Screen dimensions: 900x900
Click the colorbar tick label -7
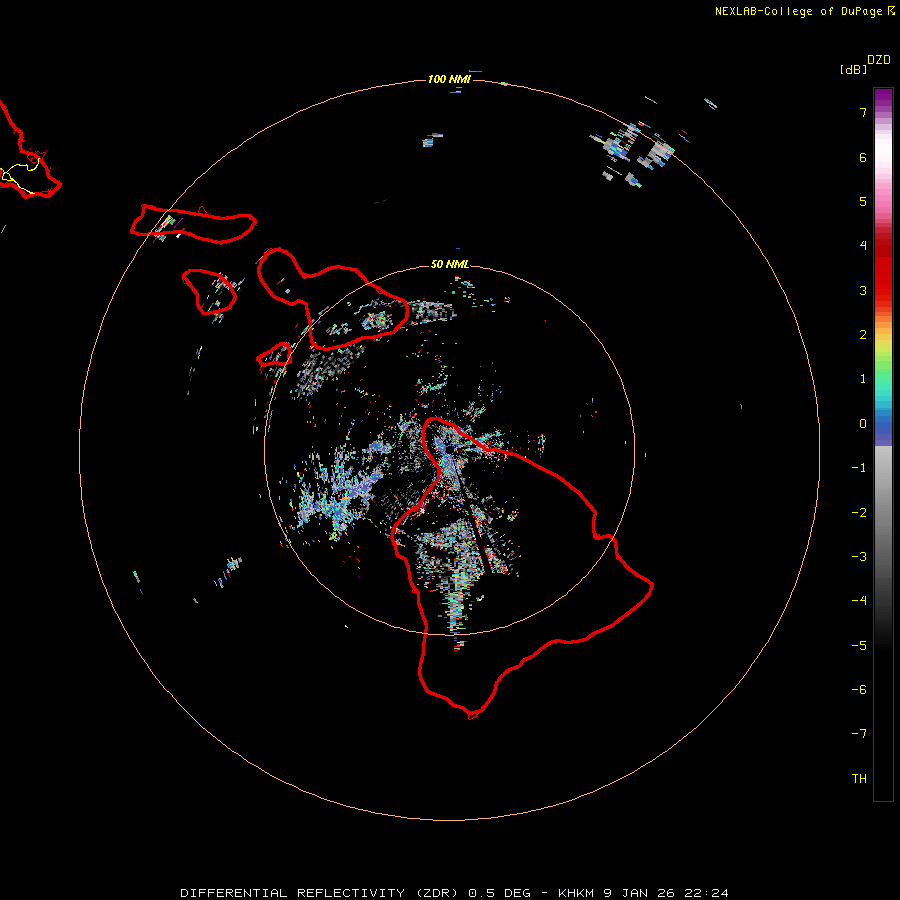(859, 734)
